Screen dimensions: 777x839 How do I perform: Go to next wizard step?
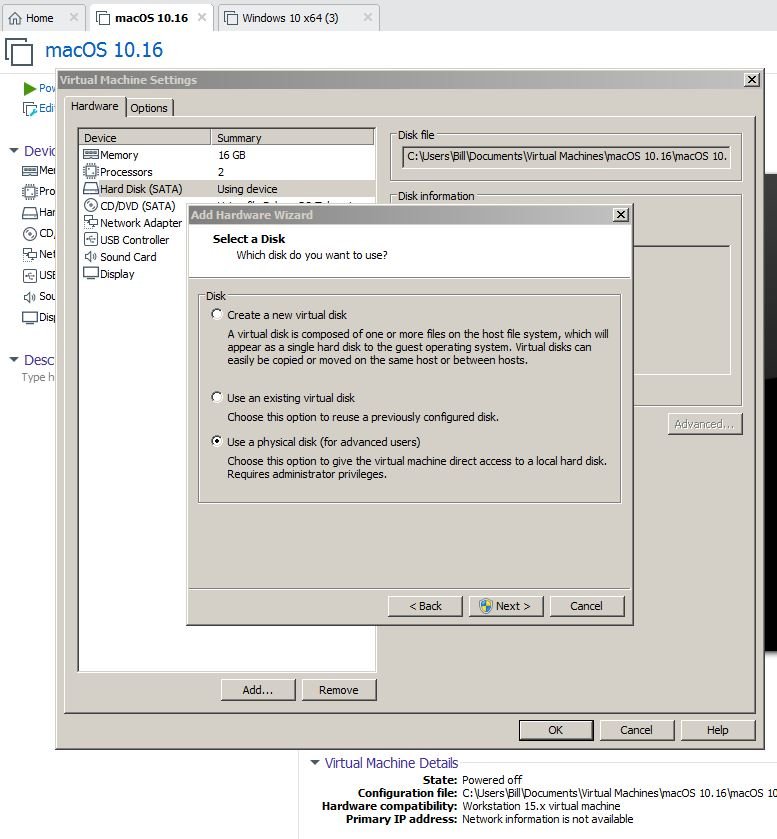(x=506, y=606)
